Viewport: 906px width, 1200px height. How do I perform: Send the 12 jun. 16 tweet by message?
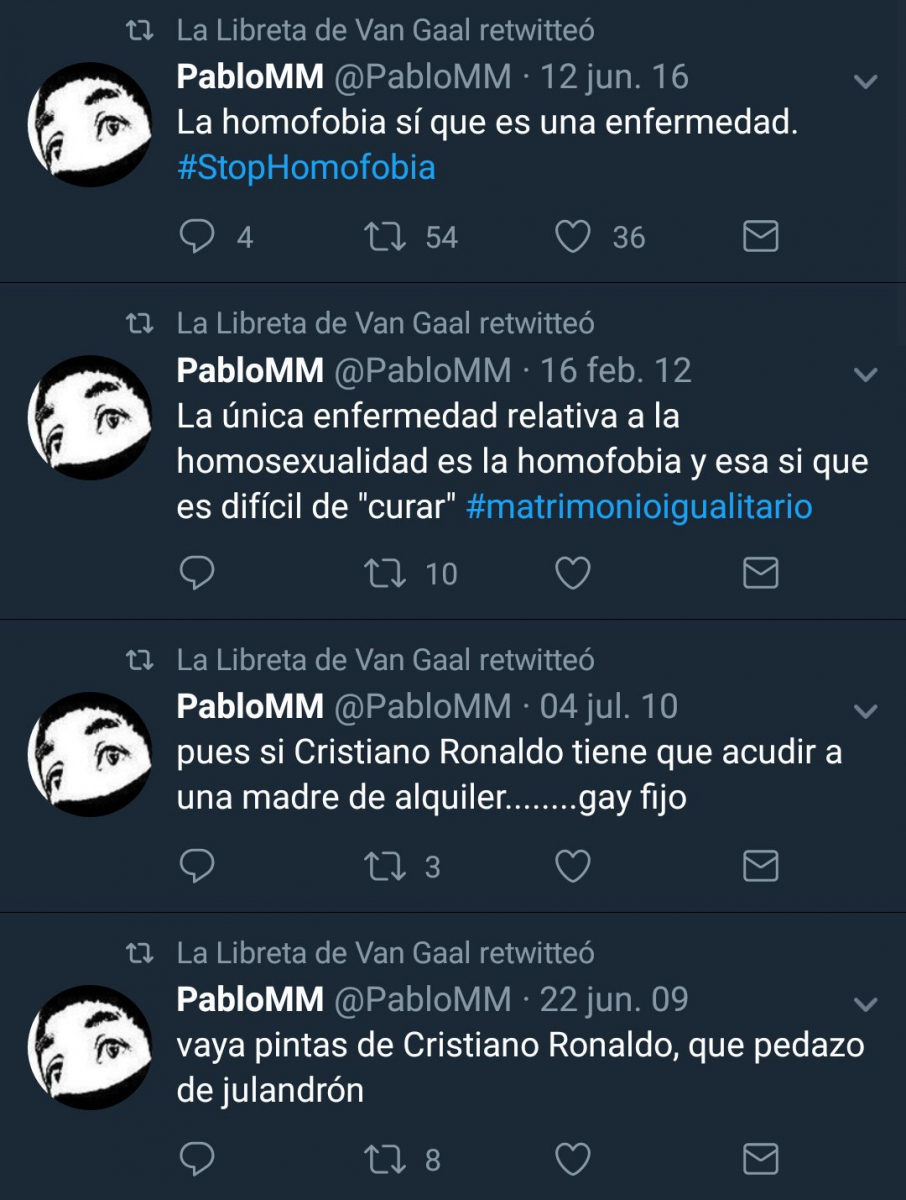(x=761, y=237)
